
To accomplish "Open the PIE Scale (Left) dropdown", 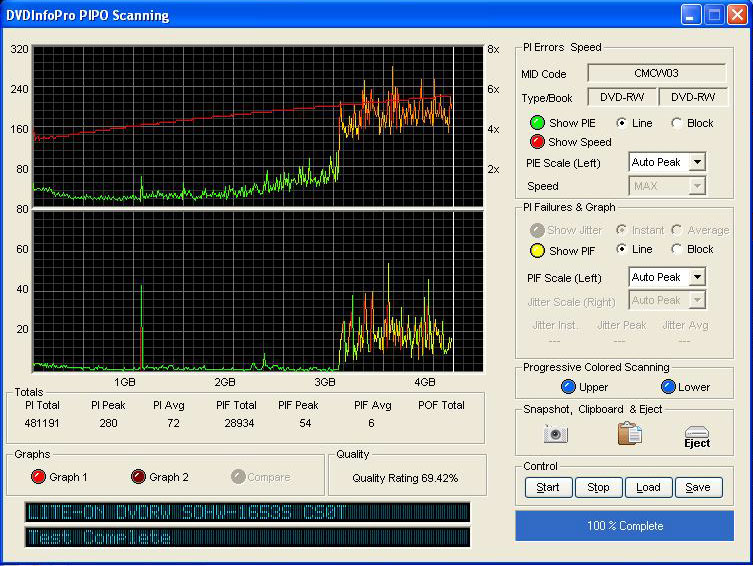I will tap(697, 162).
